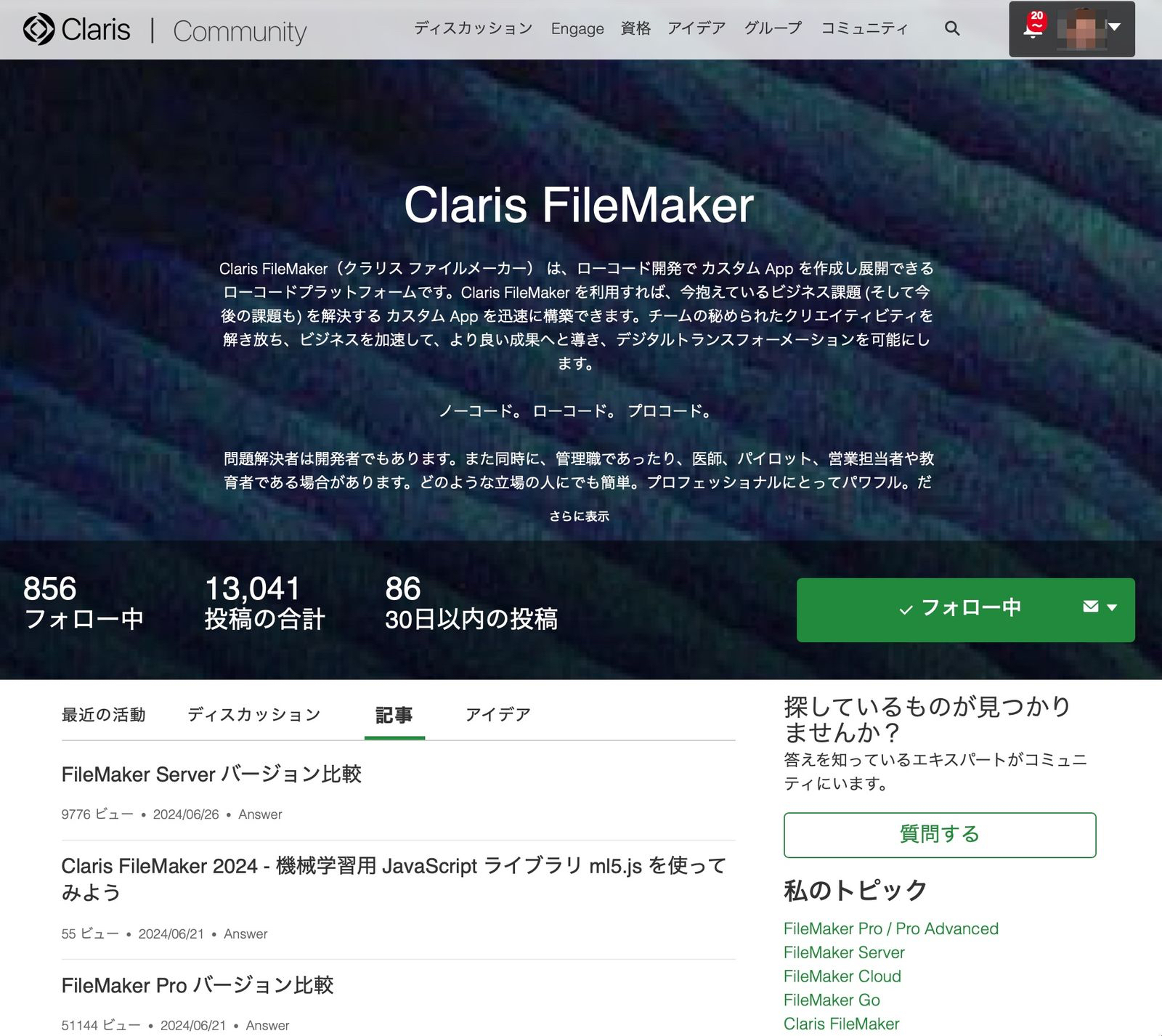Screen dimensions: 1162x1036
Task: Open the Engage navigation item
Action: pyautogui.click(x=577, y=28)
